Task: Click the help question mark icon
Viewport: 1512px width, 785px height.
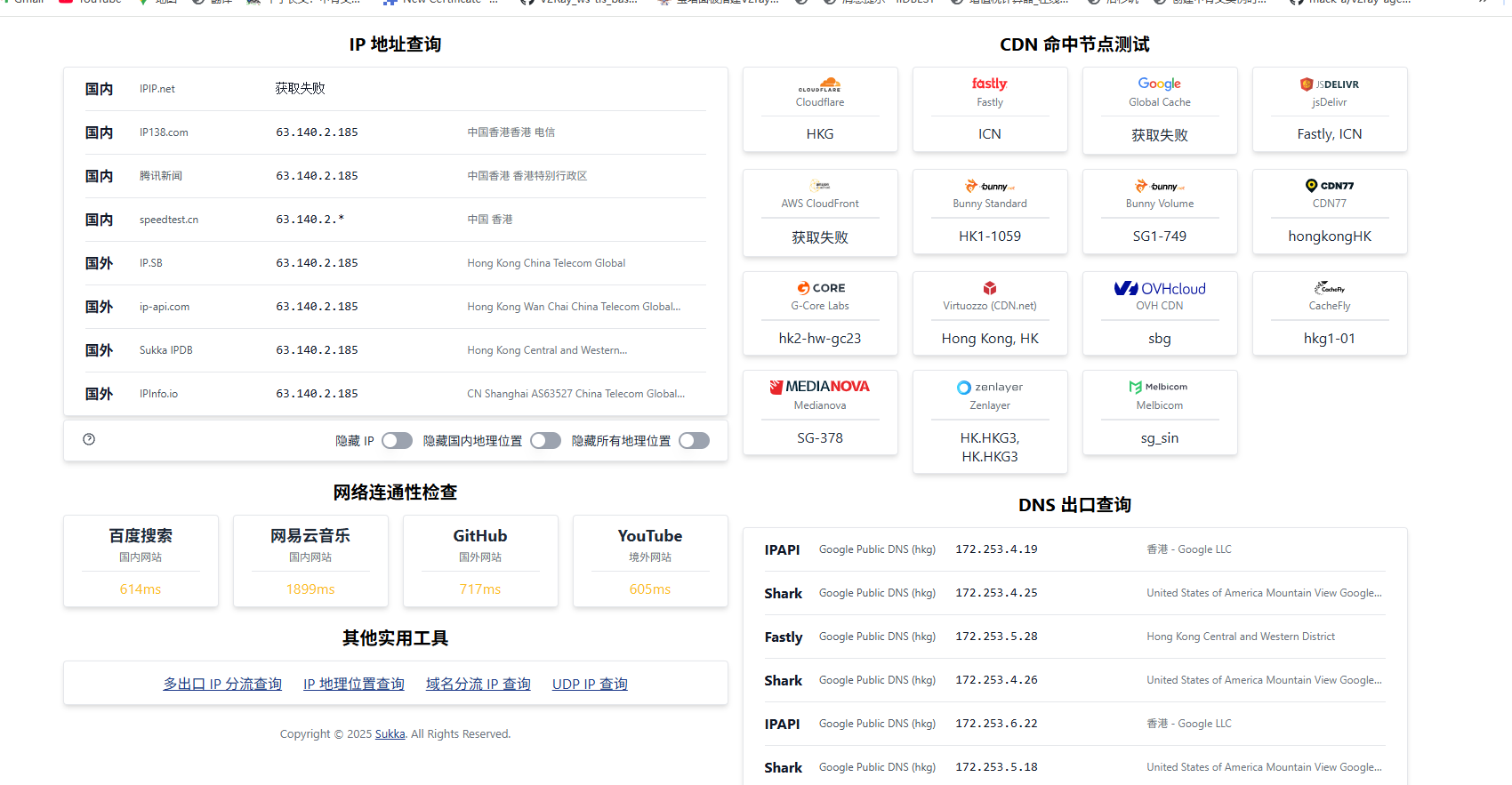Action: point(89,439)
